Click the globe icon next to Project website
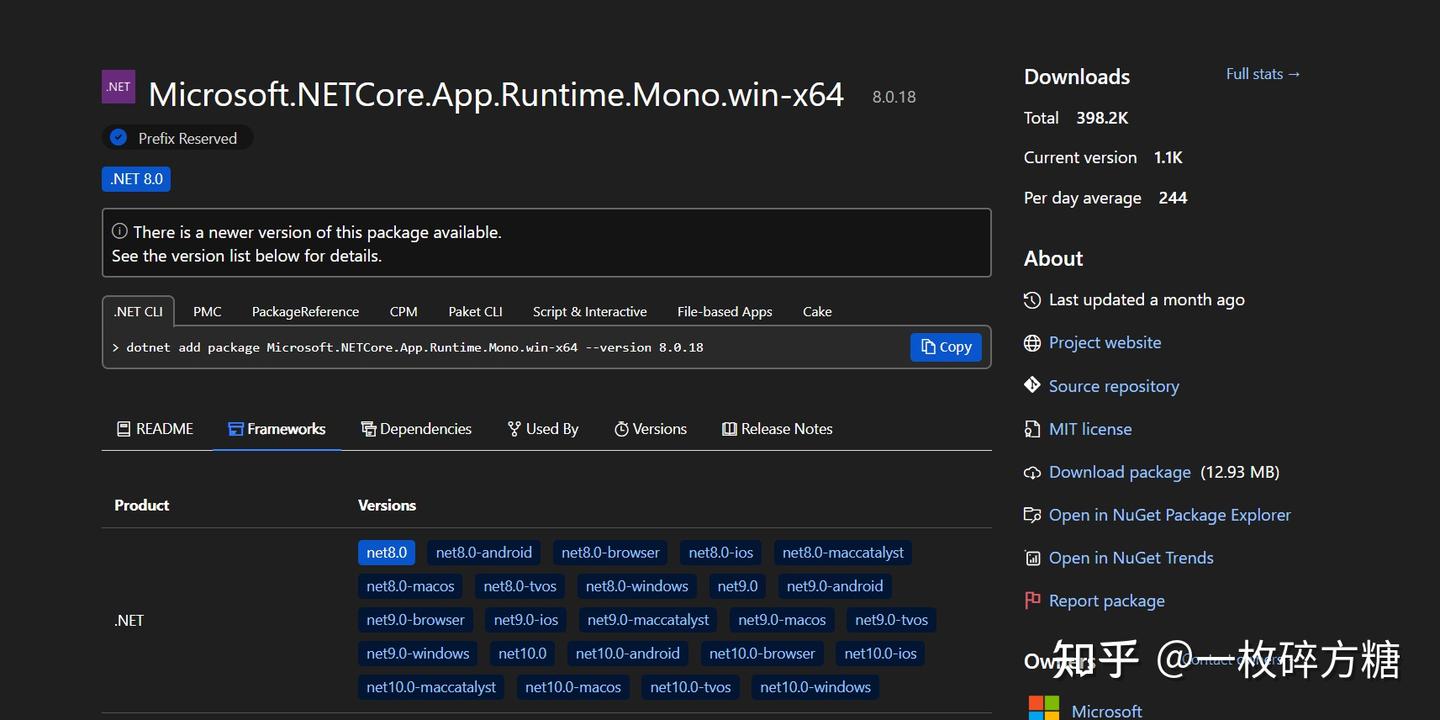Image resolution: width=1440 pixels, height=720 pixels. tap(1031, 342)
